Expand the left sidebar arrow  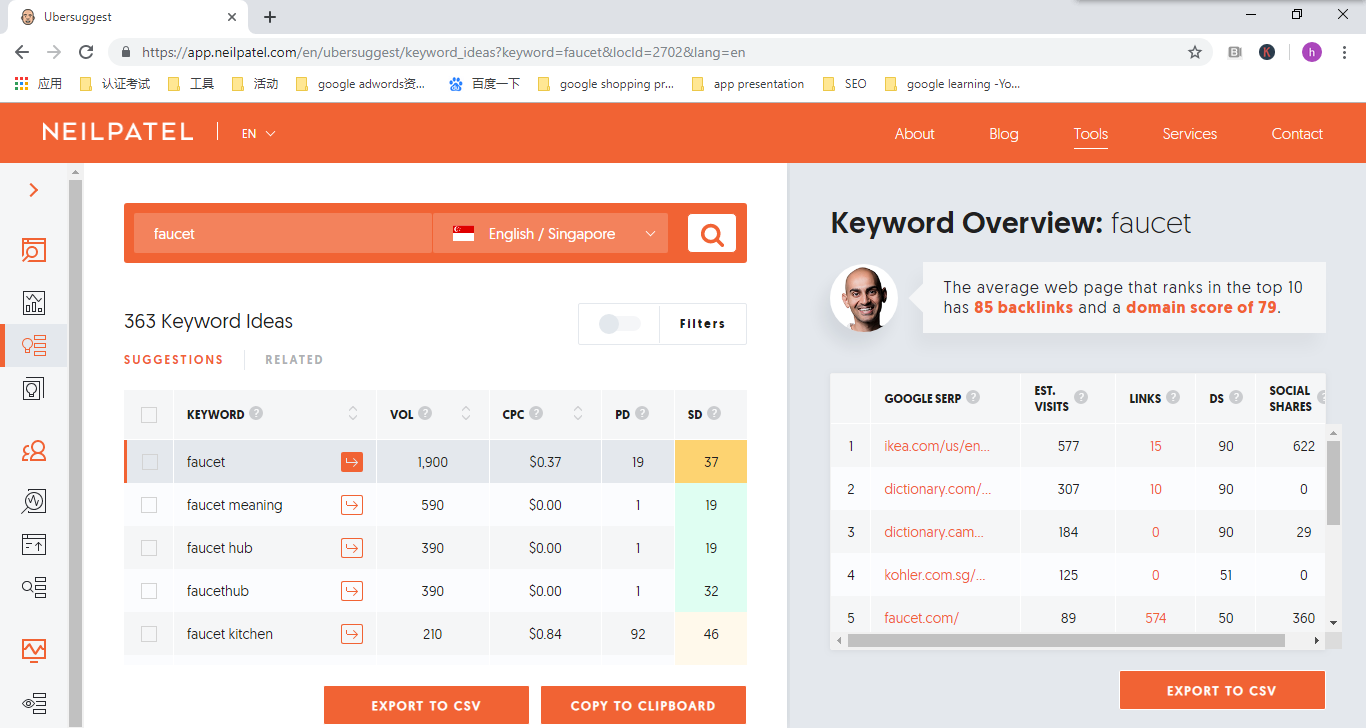pyautogui.click(x=34, y=190)
